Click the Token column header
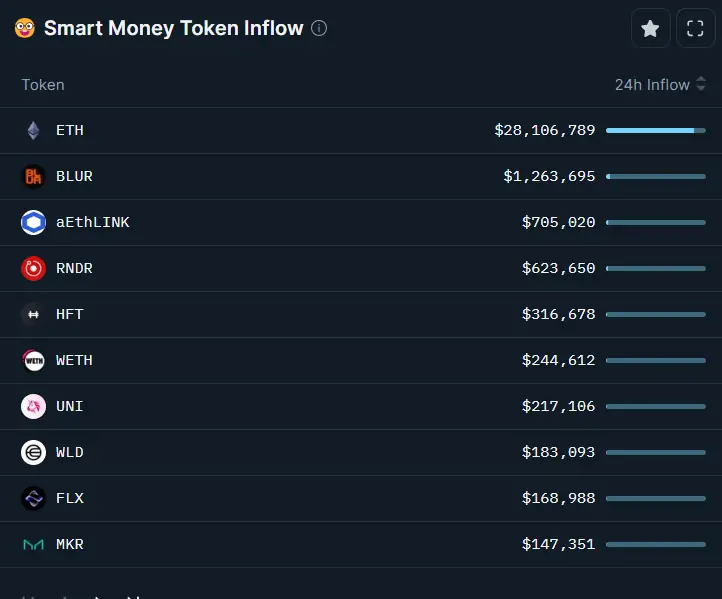 pos(43,85)
